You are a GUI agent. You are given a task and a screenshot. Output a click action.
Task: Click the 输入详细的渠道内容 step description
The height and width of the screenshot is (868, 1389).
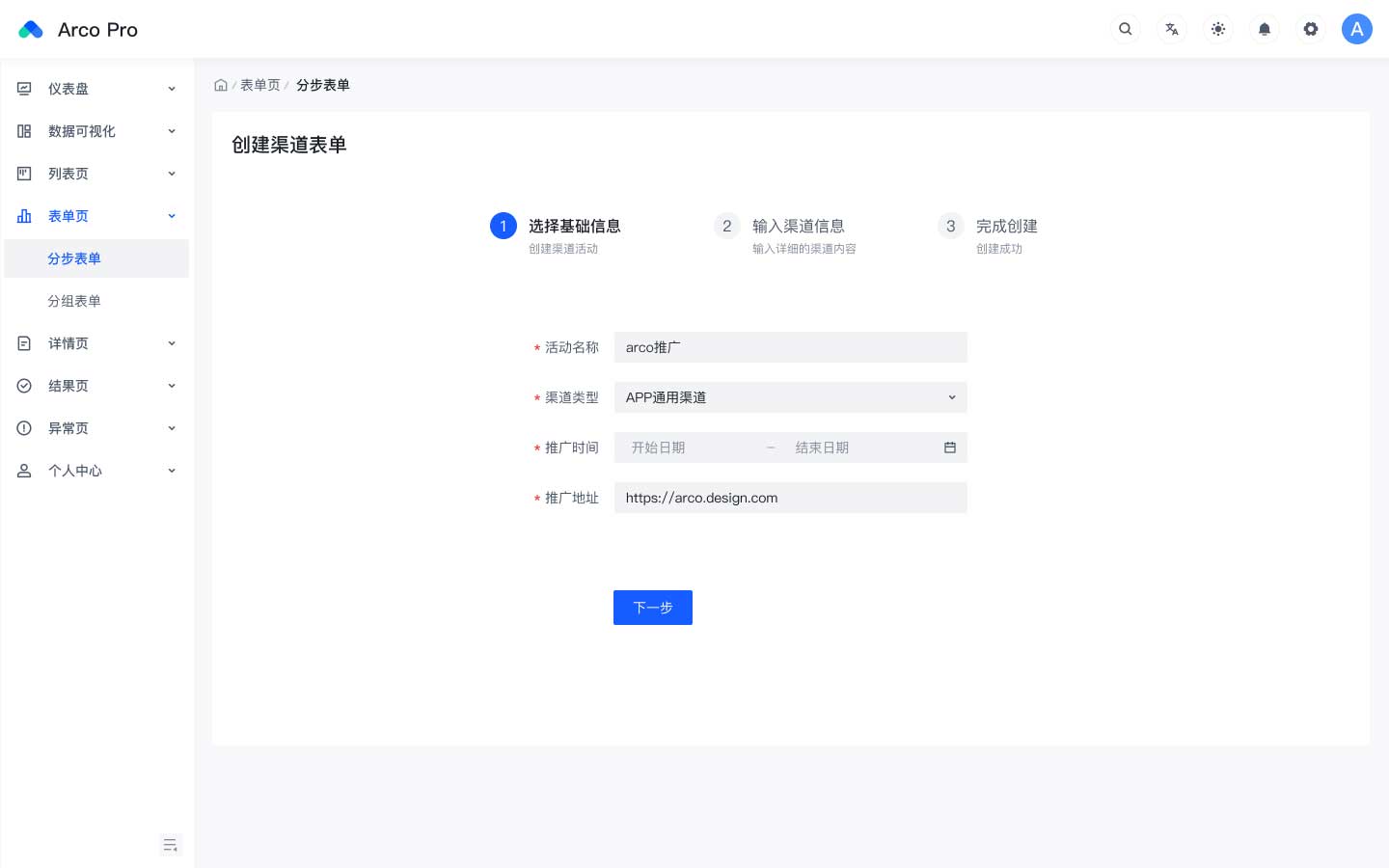(804, 249)
